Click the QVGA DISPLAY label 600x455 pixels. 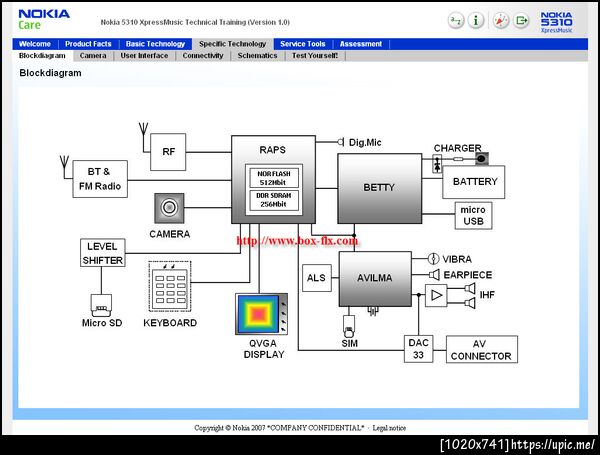(264, 349)
